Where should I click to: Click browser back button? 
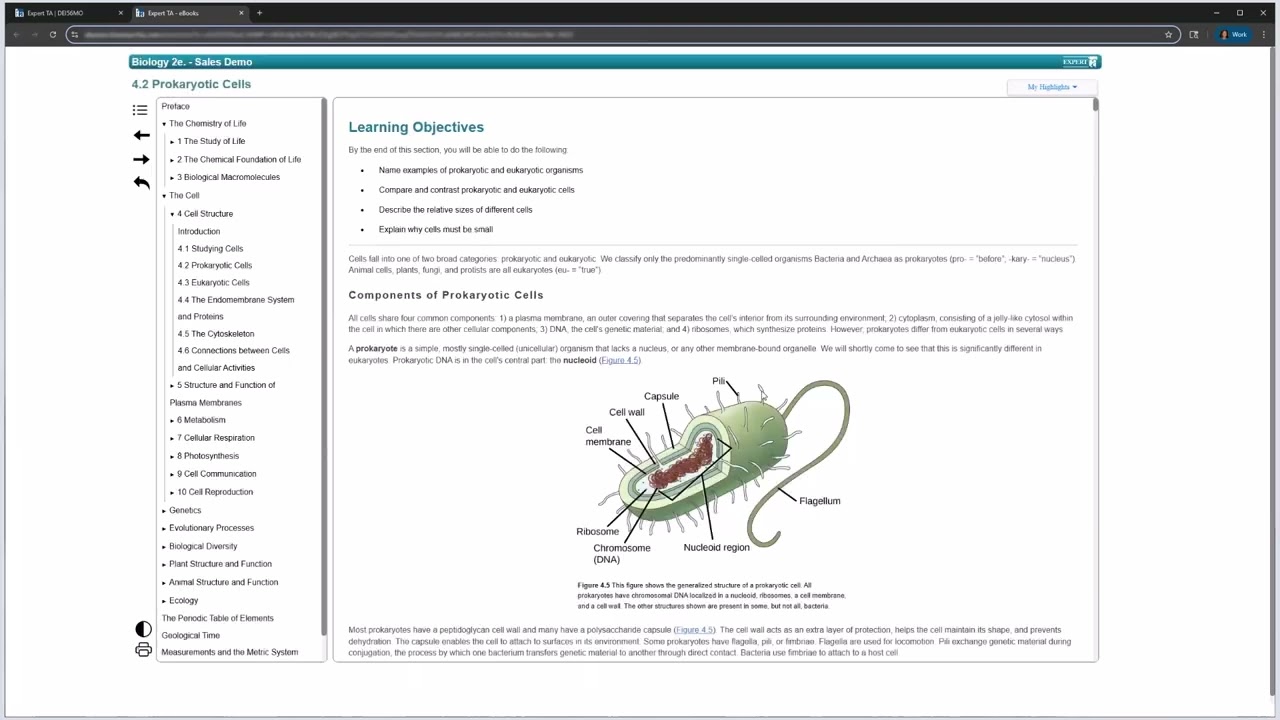point(16,34)
